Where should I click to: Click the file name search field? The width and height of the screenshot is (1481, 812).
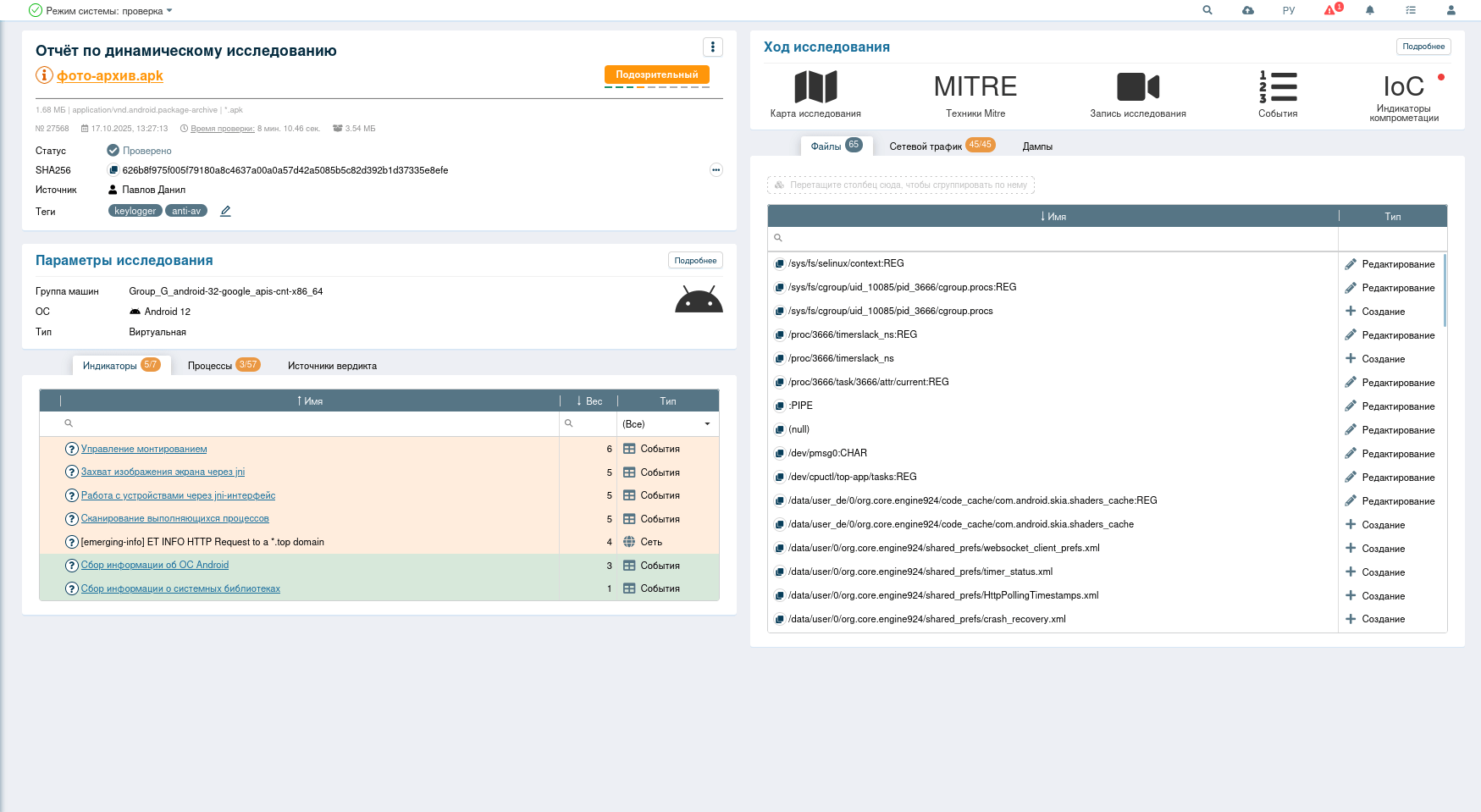1053,239
